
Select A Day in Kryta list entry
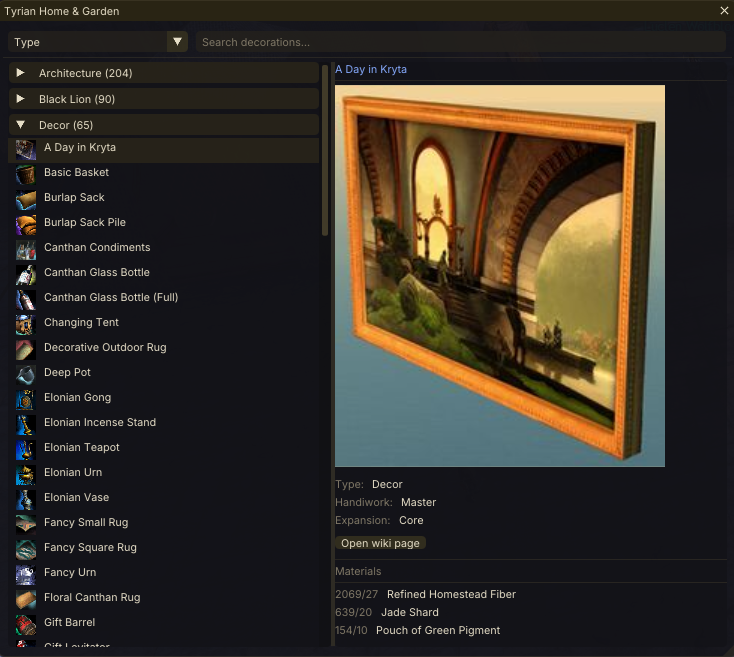coord(164,150)
